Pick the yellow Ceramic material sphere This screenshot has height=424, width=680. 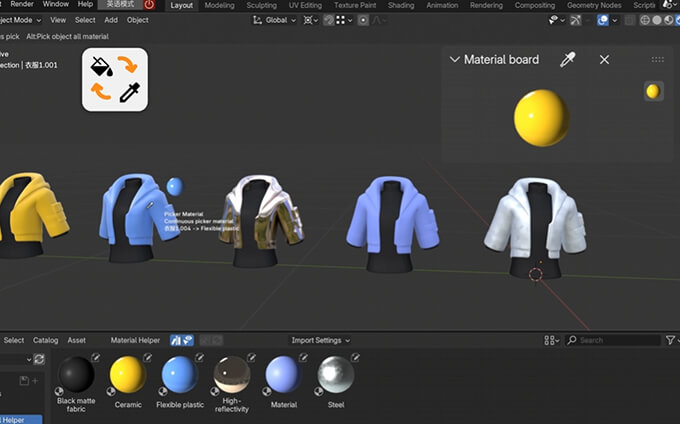(x=127, y=375)
